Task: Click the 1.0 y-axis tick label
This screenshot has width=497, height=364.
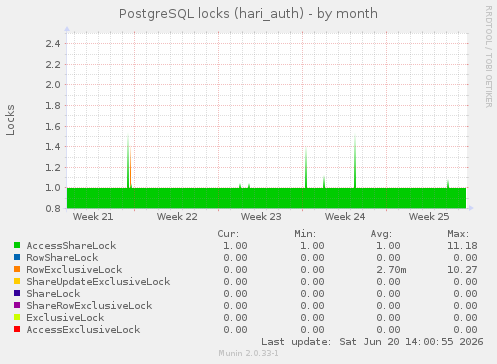Action: [53, 188]
